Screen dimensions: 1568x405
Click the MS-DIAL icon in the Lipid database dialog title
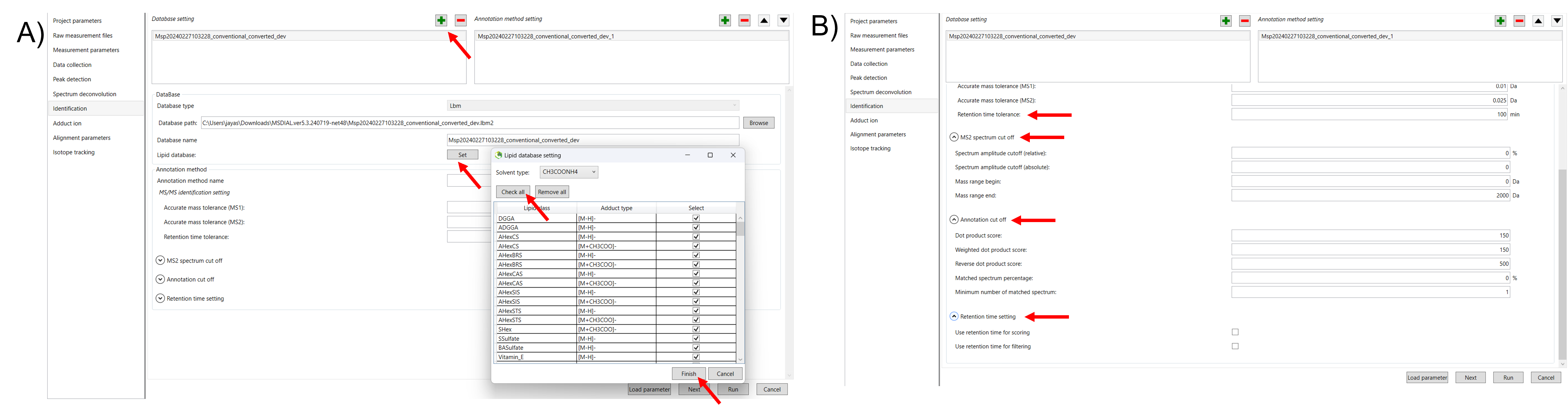(498, 155)
